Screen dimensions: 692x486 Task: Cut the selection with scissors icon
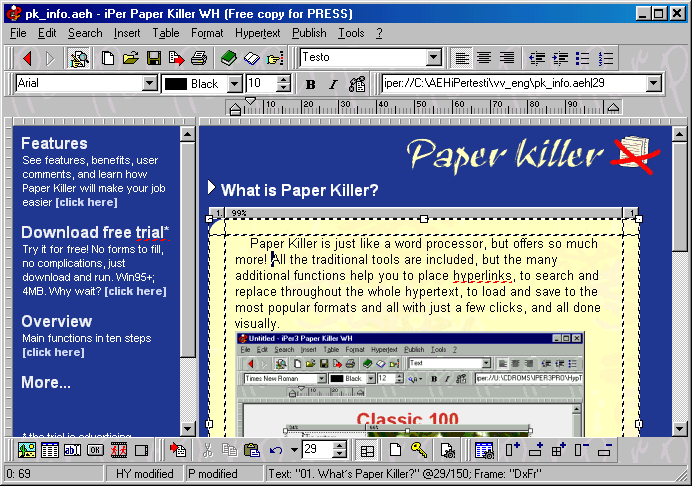207,450
